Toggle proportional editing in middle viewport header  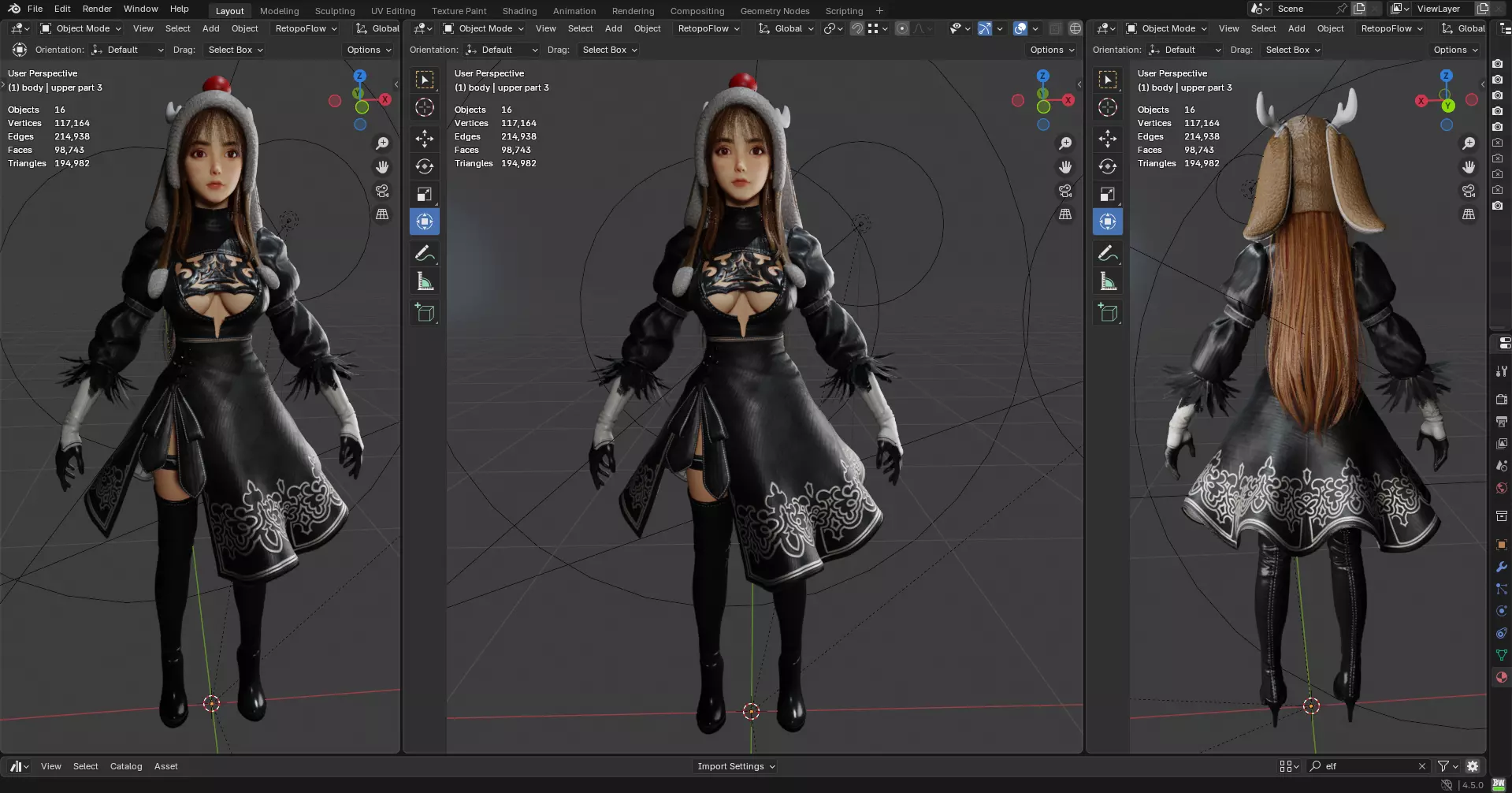click(x=902, y=28)
